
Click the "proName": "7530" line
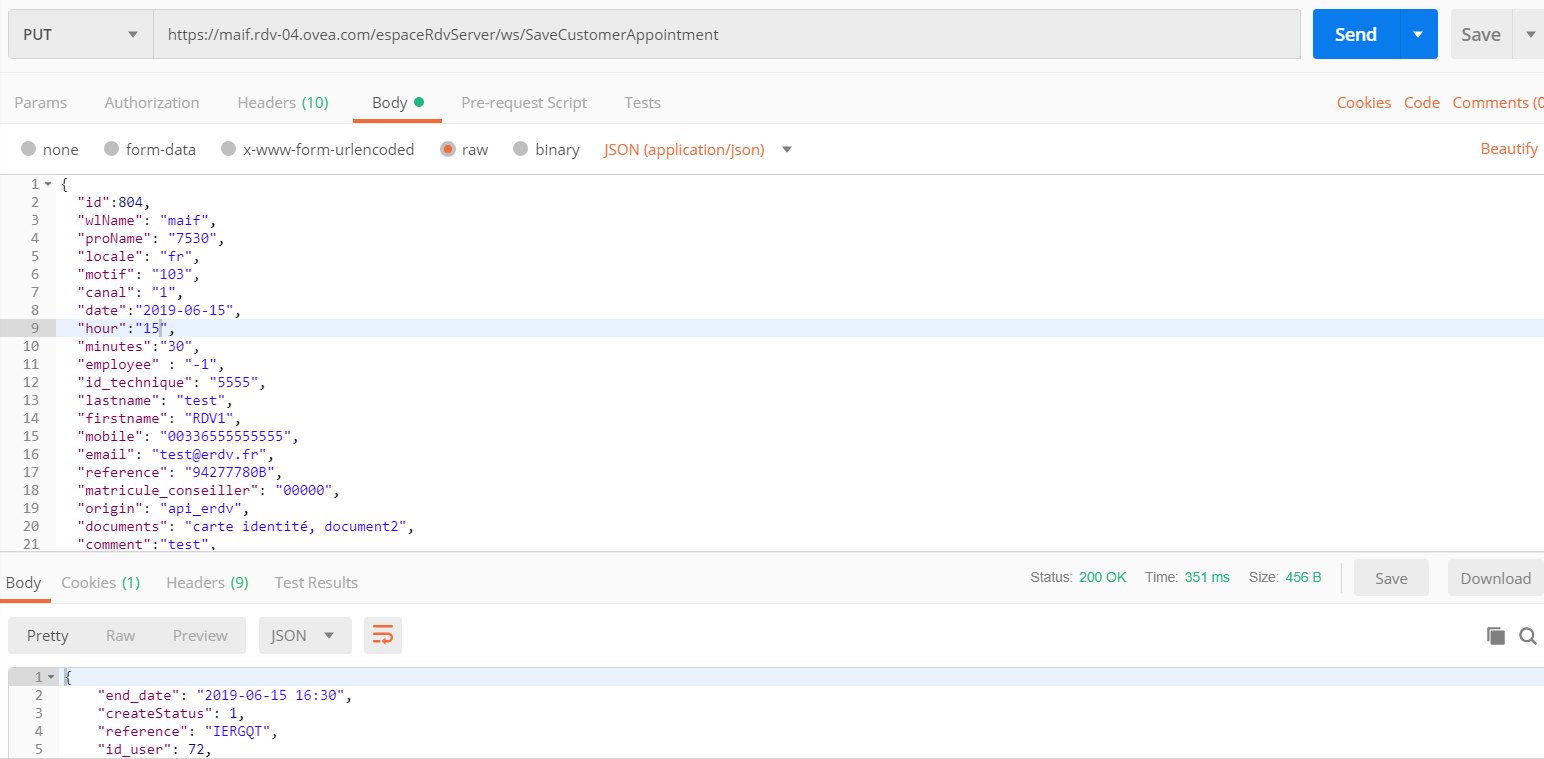point(151,238)
